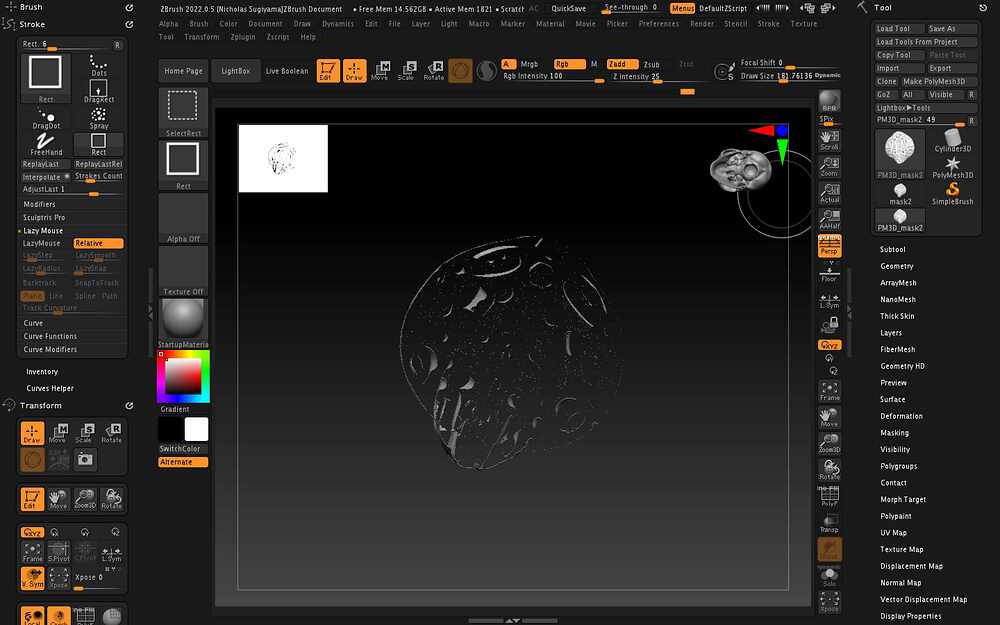Activate Edit mode on the top shelf

click(328, 71)
